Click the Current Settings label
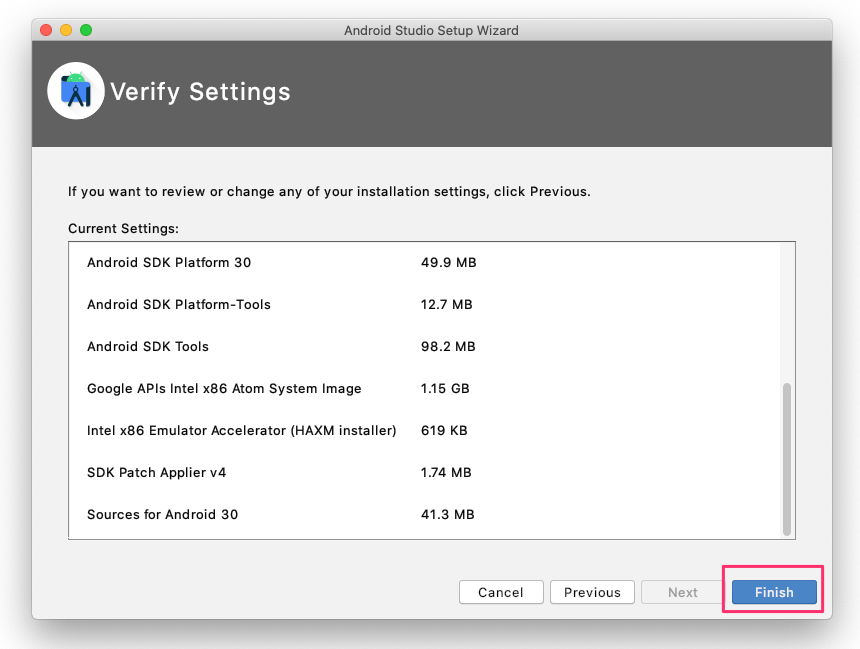860x649 pixels. click(123, 228)
